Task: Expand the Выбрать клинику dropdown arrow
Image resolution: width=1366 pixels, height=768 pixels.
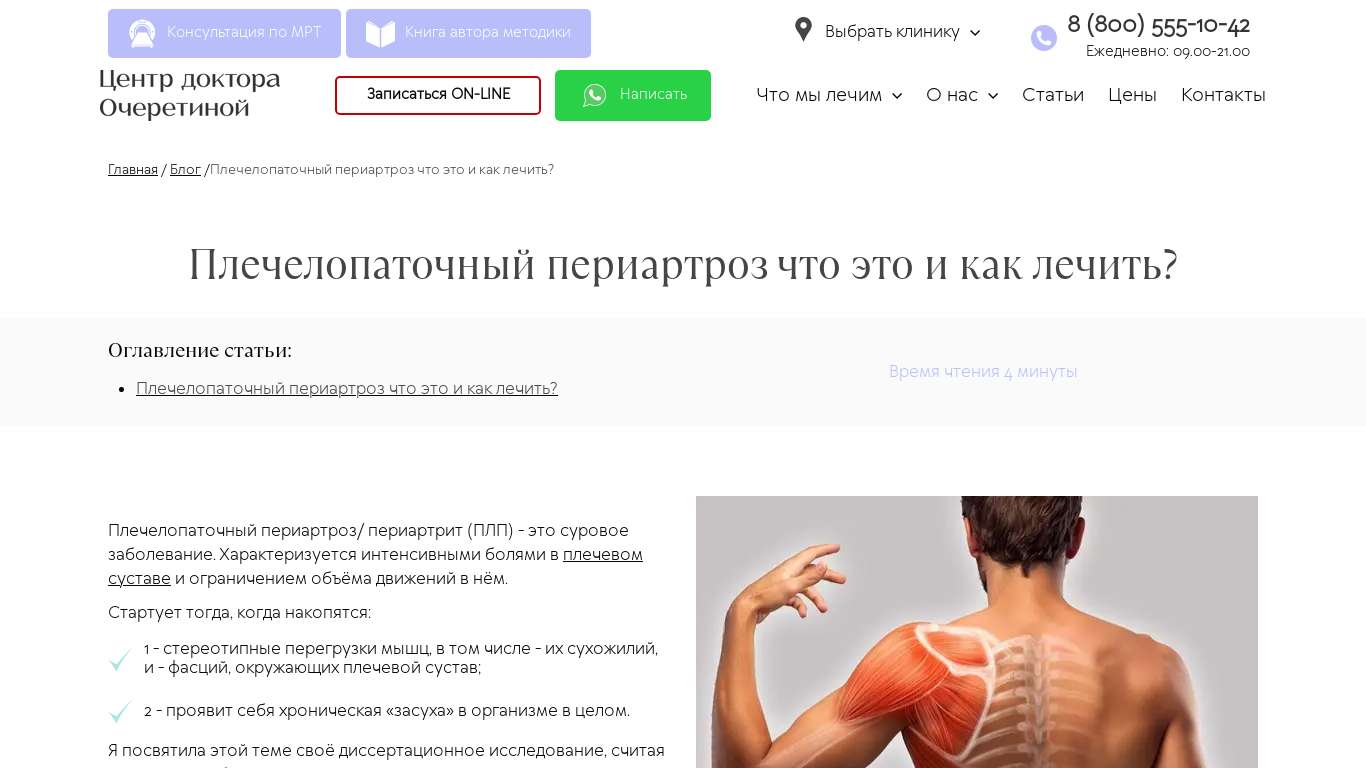Action: click(975, 33)
